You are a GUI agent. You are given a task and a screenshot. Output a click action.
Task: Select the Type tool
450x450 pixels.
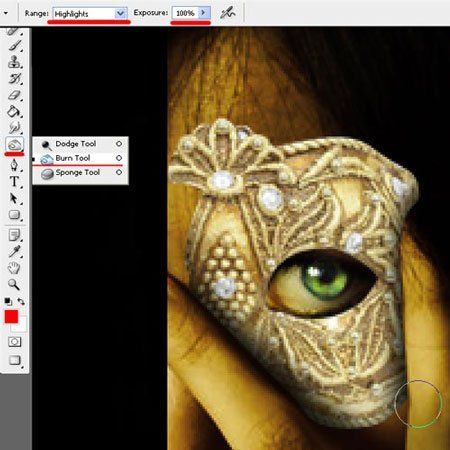14,182
